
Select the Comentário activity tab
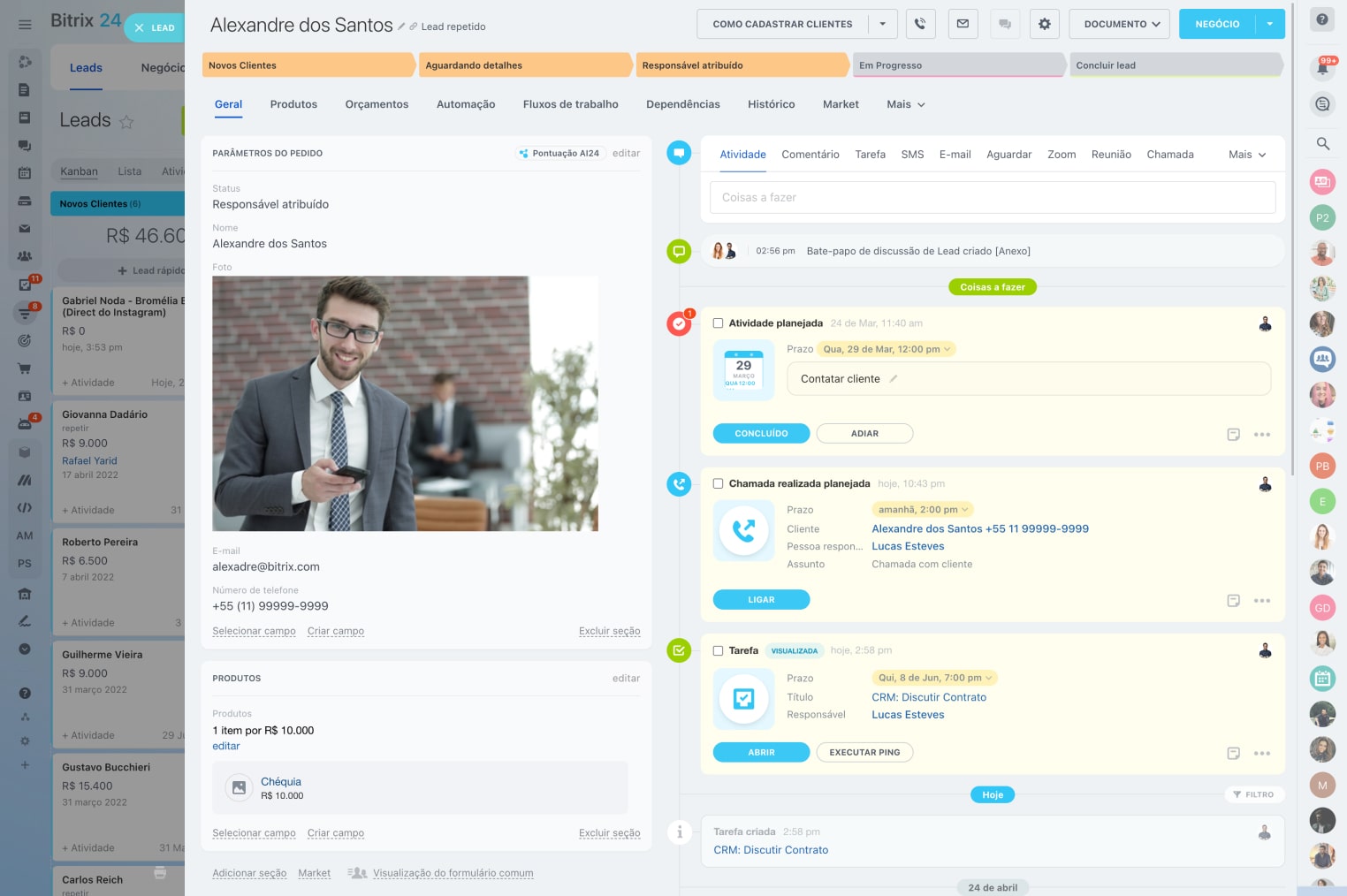(810, 155)
